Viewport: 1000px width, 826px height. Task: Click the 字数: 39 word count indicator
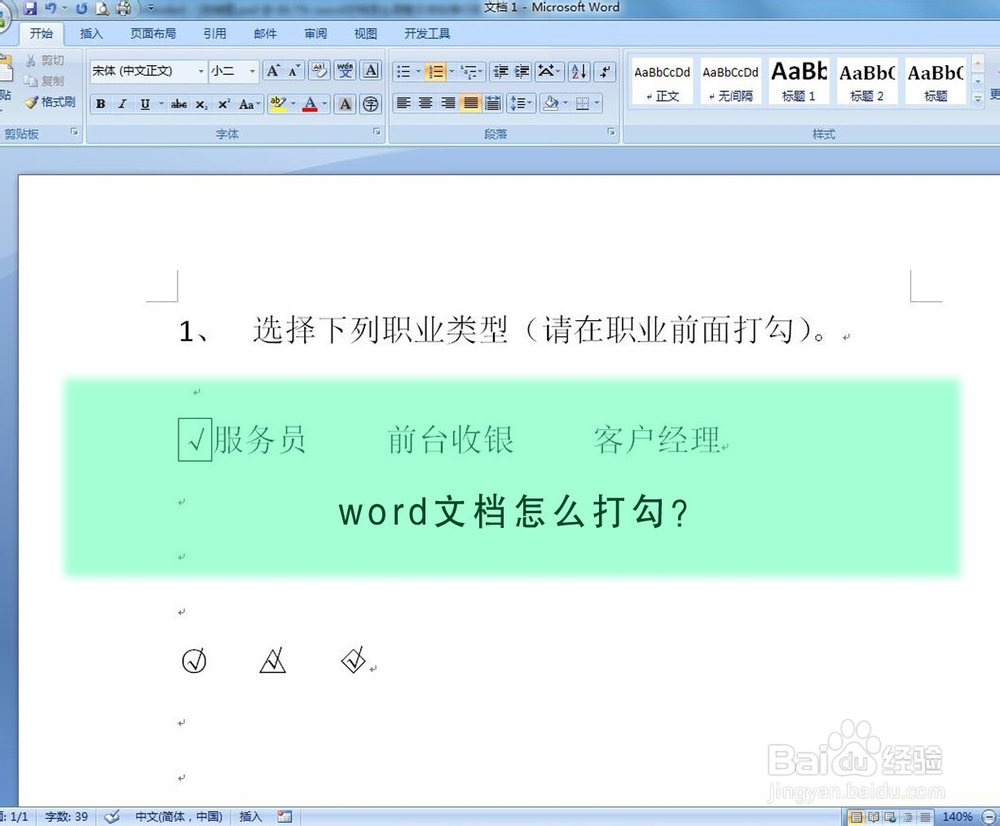pos(63,817)
